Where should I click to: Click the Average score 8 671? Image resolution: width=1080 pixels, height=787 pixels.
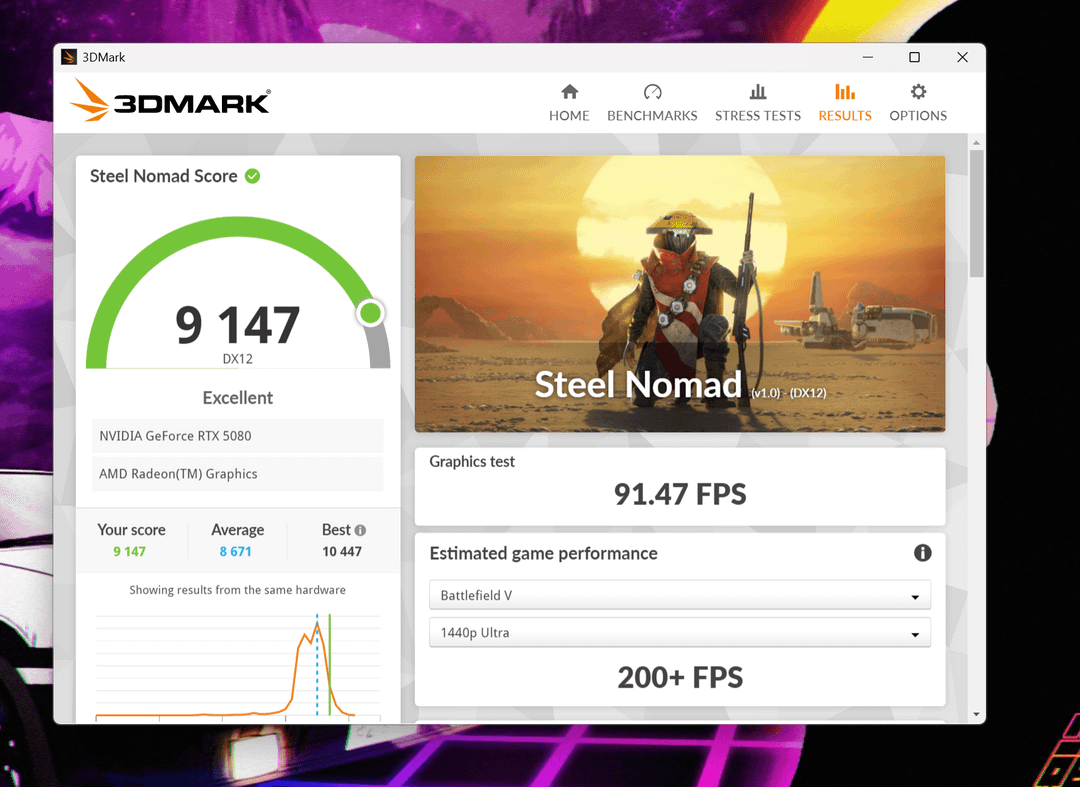[236, 552]
